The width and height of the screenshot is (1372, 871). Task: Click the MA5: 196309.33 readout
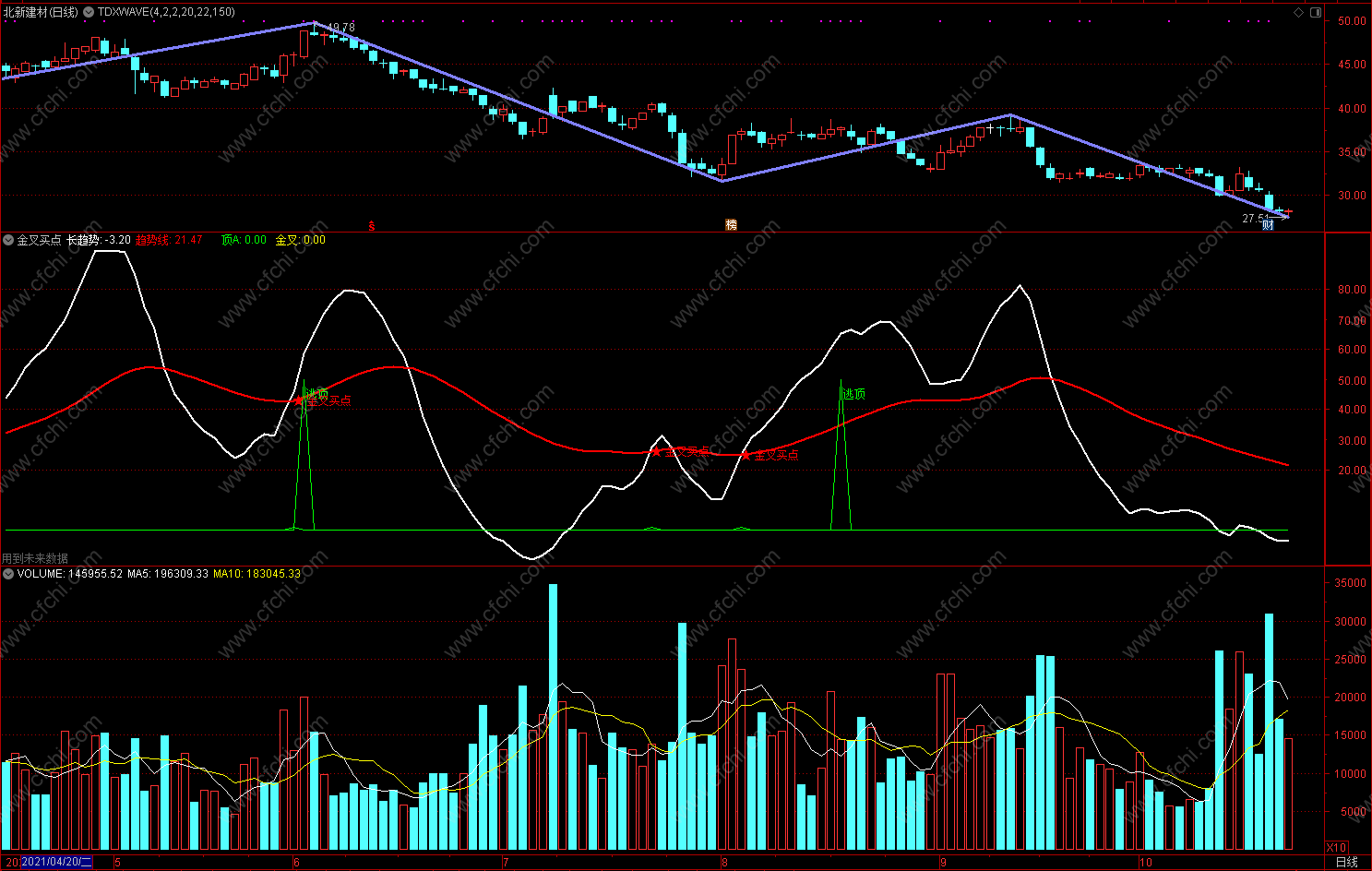[168, 574]
